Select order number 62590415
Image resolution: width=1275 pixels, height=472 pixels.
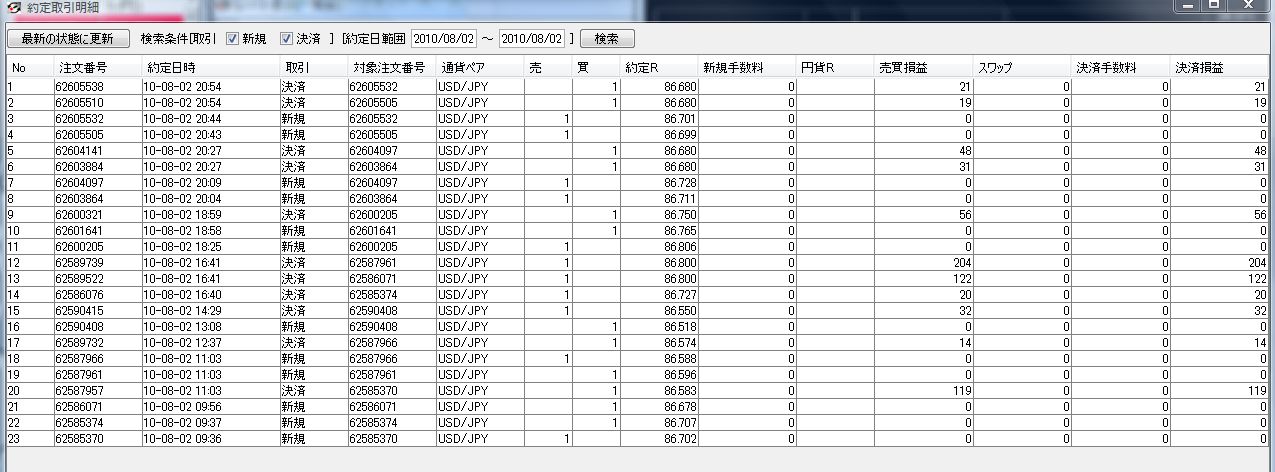(80, 310)
